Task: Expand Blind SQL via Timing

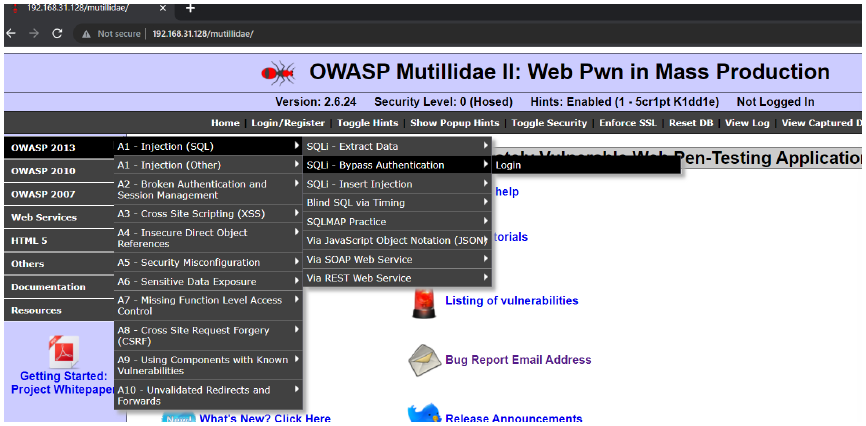Action: (x=397, y=203)
